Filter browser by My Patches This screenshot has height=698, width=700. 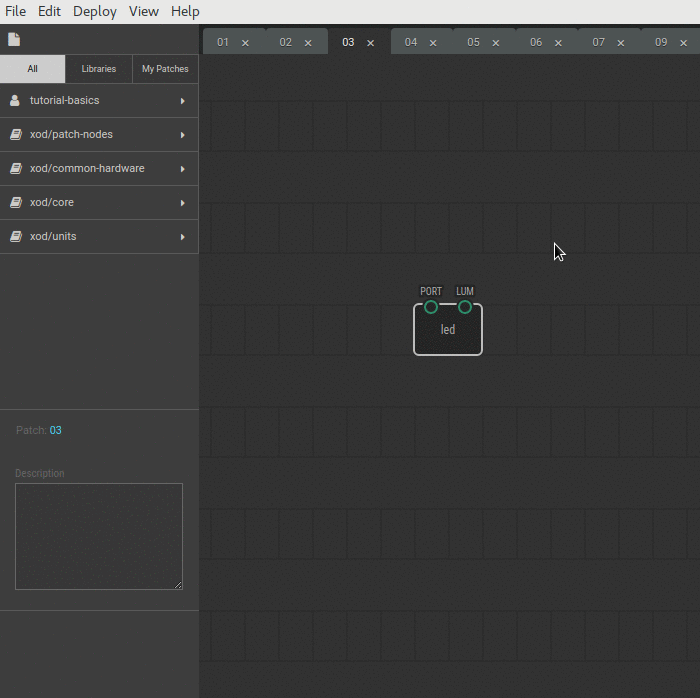165,69
